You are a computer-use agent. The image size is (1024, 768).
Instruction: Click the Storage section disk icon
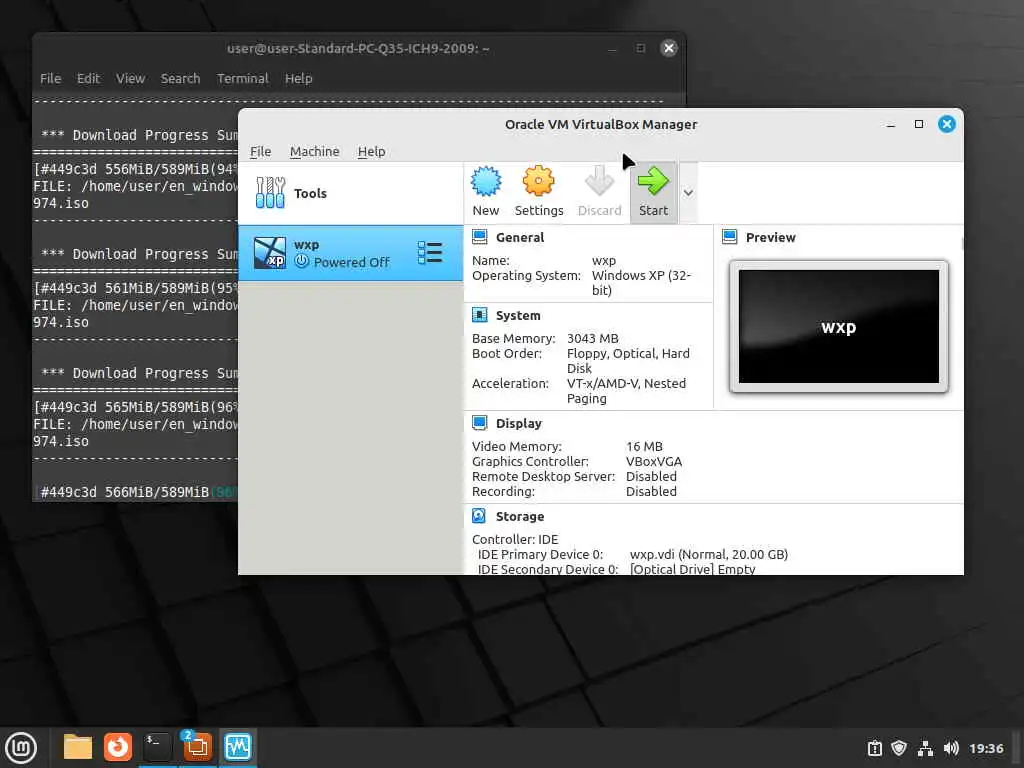[479, 516]
